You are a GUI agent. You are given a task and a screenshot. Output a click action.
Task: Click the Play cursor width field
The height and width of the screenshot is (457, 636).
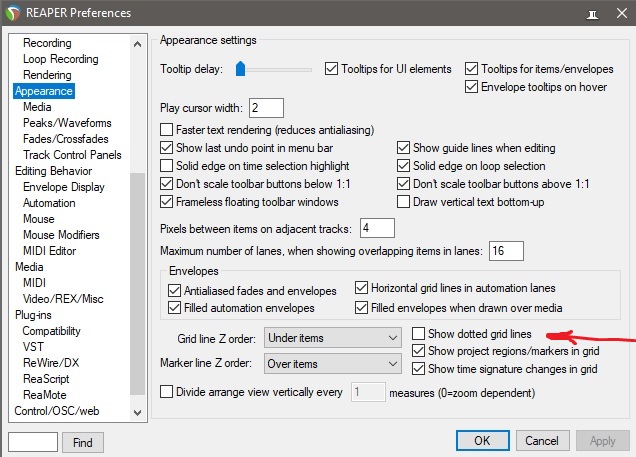click(x=266, y=108)
